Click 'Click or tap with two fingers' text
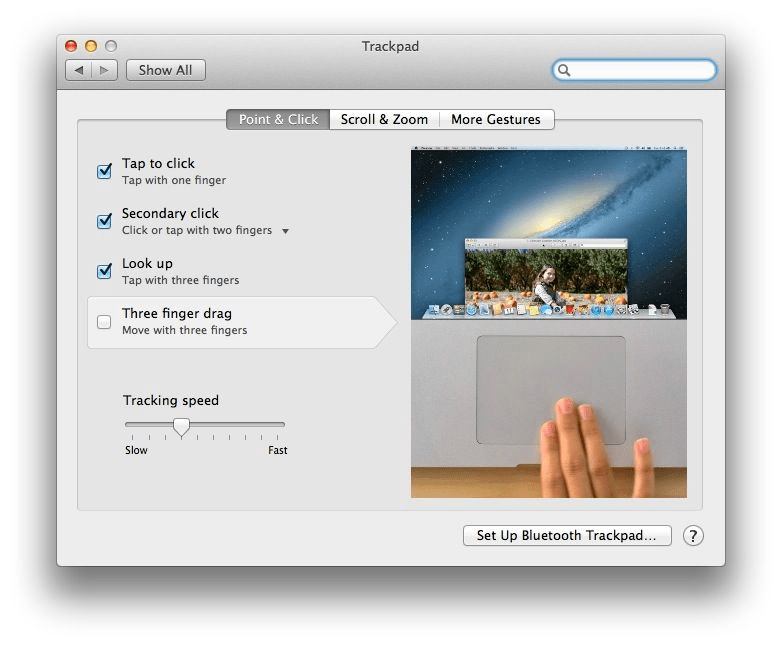The image size is (782, 645). (x=197, y=230)
